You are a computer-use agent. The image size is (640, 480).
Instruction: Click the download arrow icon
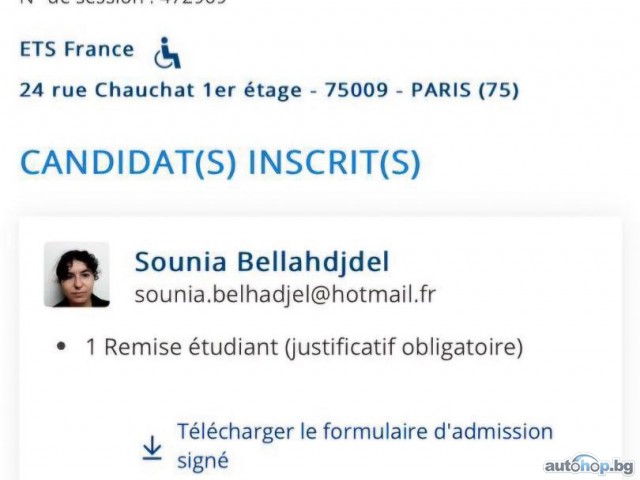coord(152,448)
